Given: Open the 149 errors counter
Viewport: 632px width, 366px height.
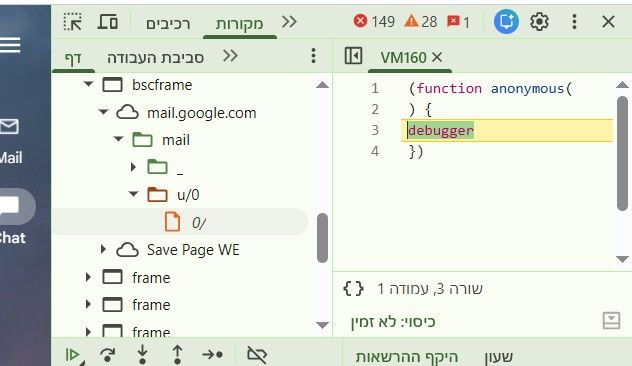Looking at the screenshot, I should 374,21.
